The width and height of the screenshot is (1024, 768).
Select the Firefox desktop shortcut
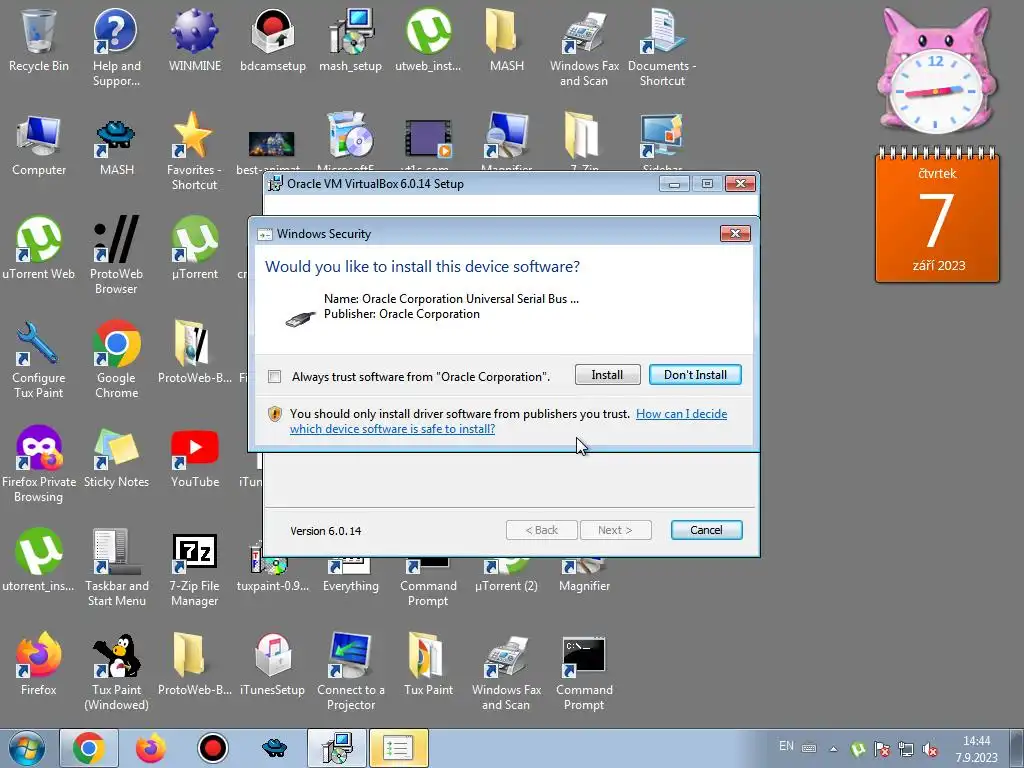point(39,664)
